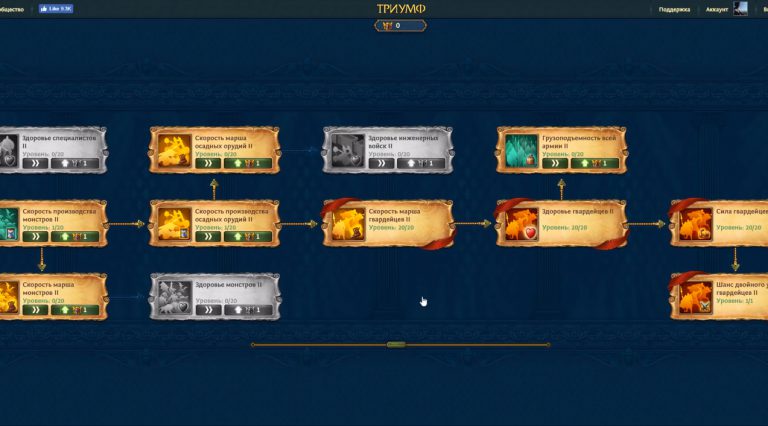Open the Аккаунт menu
Viewport: 768px width, 426px height.
pos(717,9)
